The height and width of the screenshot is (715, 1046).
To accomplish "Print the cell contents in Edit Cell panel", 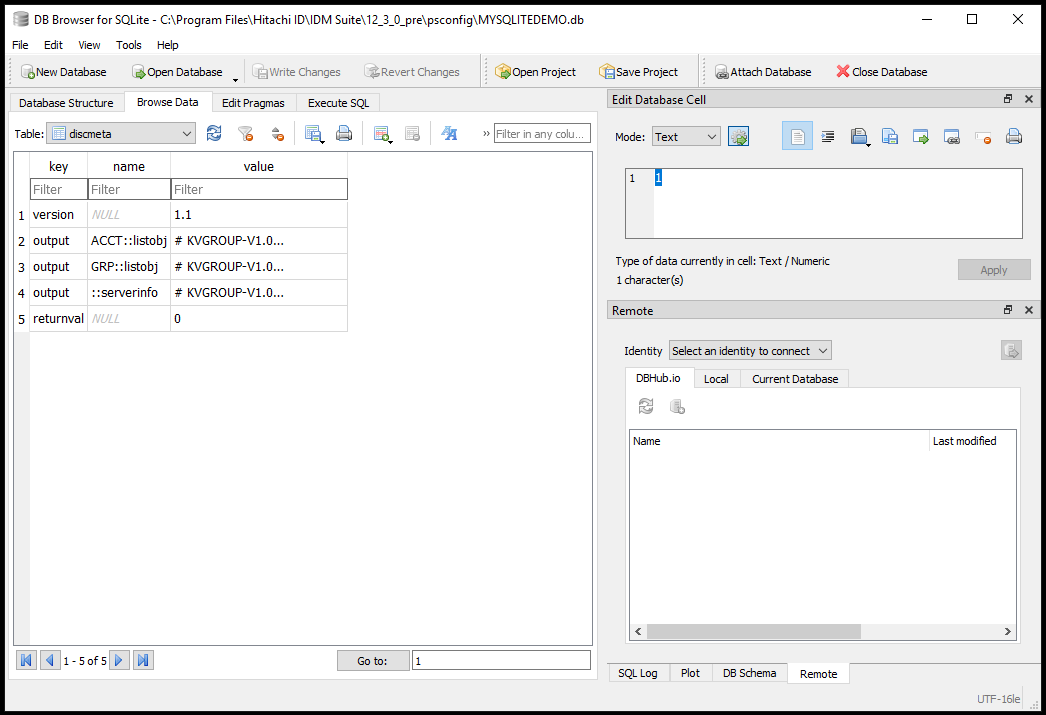I will coord(1013,137).
